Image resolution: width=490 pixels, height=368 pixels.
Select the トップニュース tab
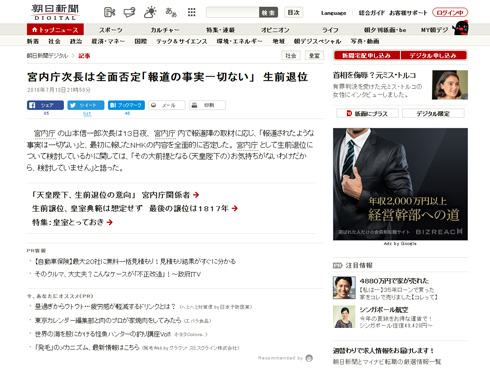pos(55,30)
